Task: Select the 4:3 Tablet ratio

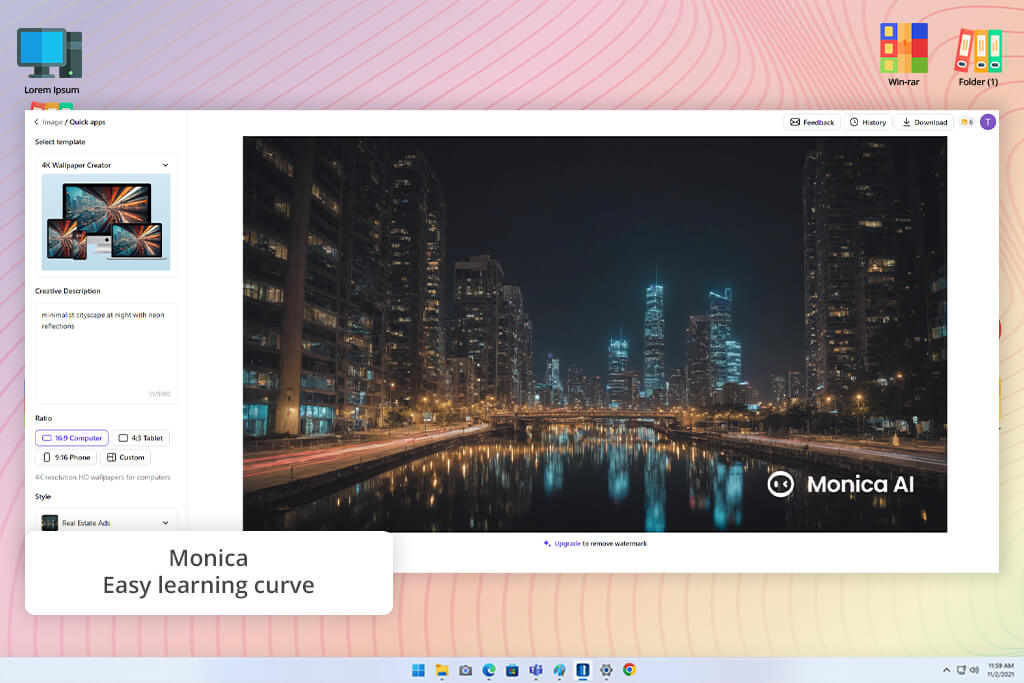Action: tap(140, 438)
